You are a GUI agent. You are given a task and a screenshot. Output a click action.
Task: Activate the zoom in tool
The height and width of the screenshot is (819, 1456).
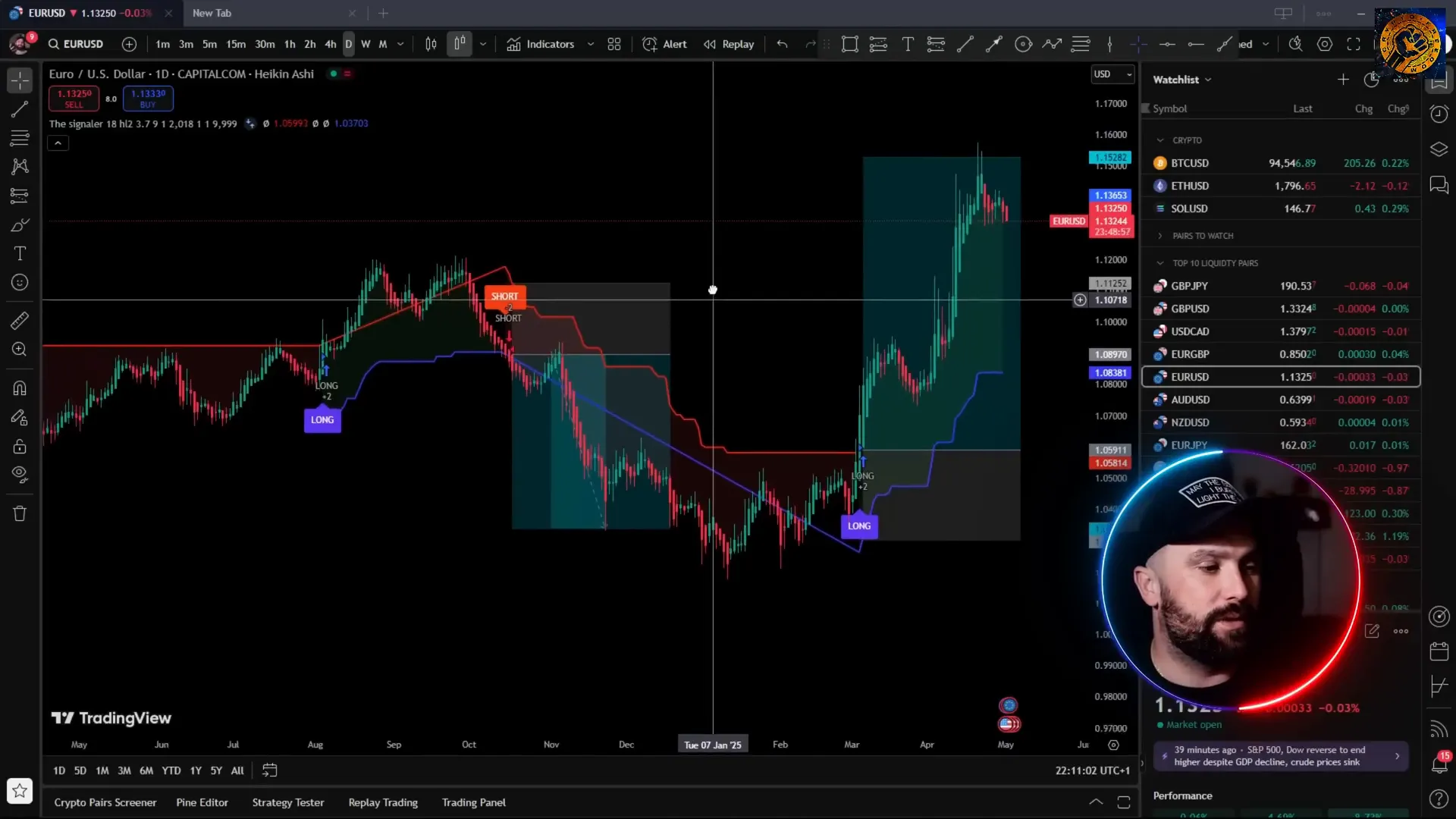pos(20,350)
